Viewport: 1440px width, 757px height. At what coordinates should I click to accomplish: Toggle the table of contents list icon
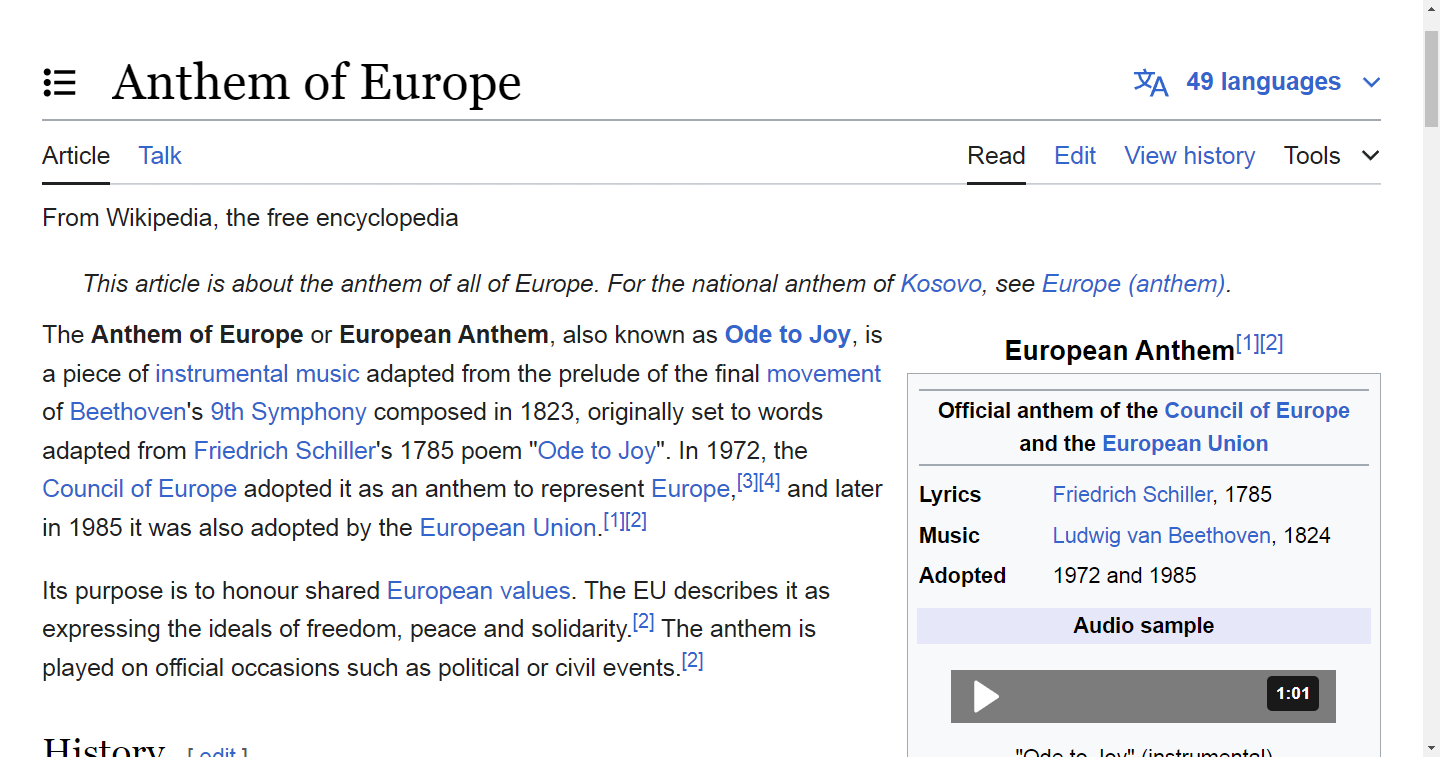[60, 83]
